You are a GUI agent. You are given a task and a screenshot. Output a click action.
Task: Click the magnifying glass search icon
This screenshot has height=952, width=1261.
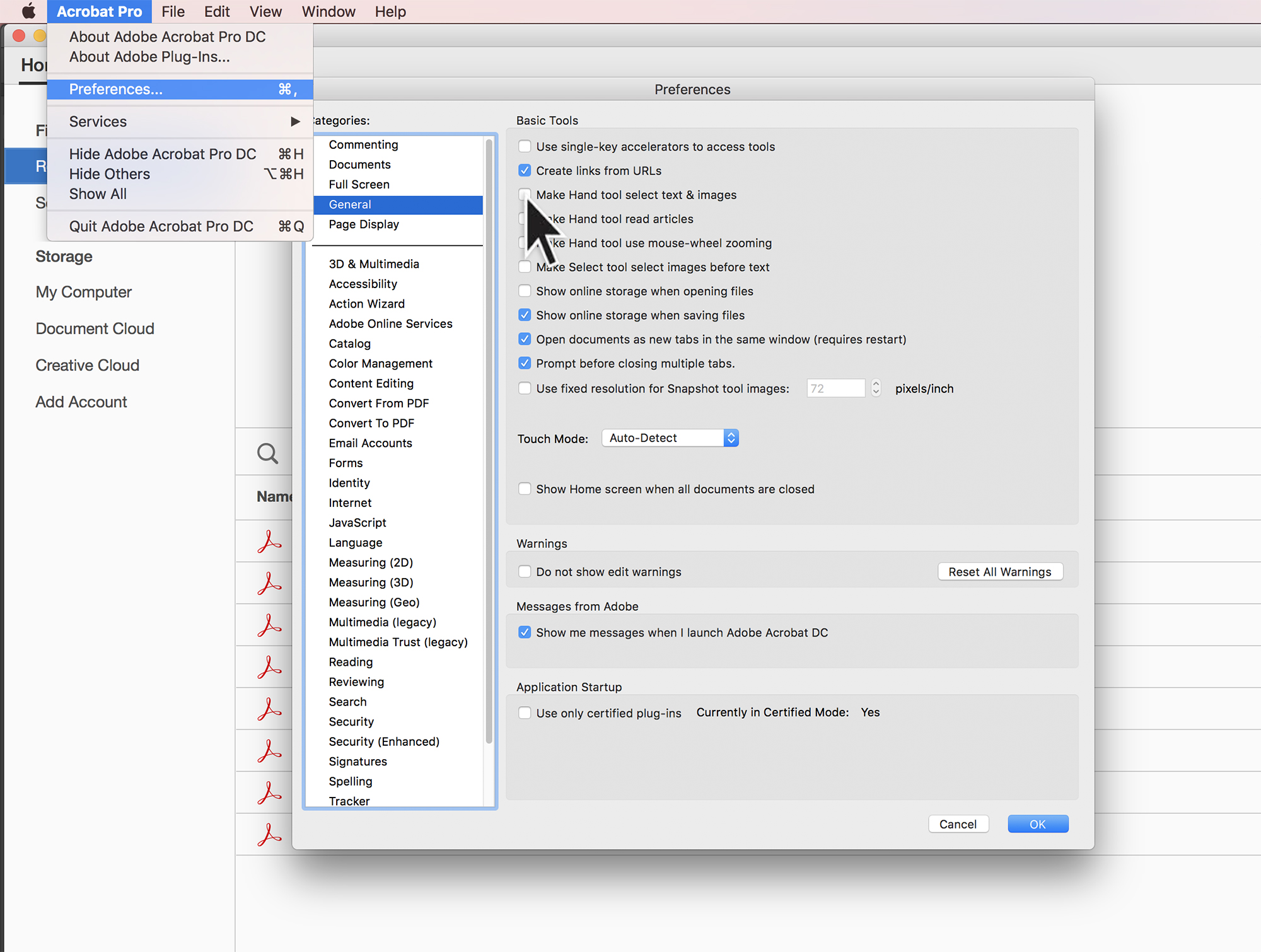(x=267, y=453)
